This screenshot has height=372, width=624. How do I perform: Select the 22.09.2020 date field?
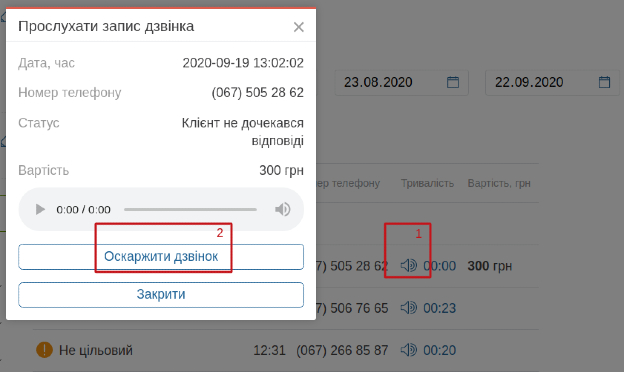552,82
